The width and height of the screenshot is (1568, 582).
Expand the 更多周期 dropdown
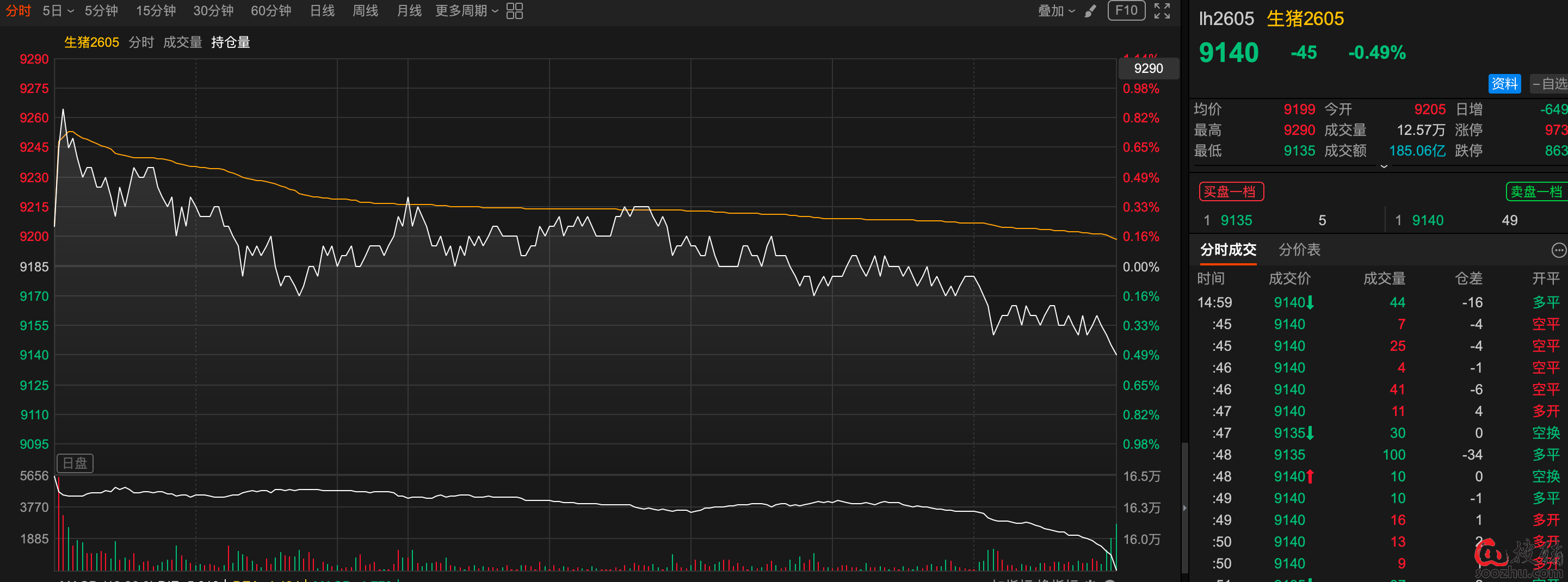point(466,11)
